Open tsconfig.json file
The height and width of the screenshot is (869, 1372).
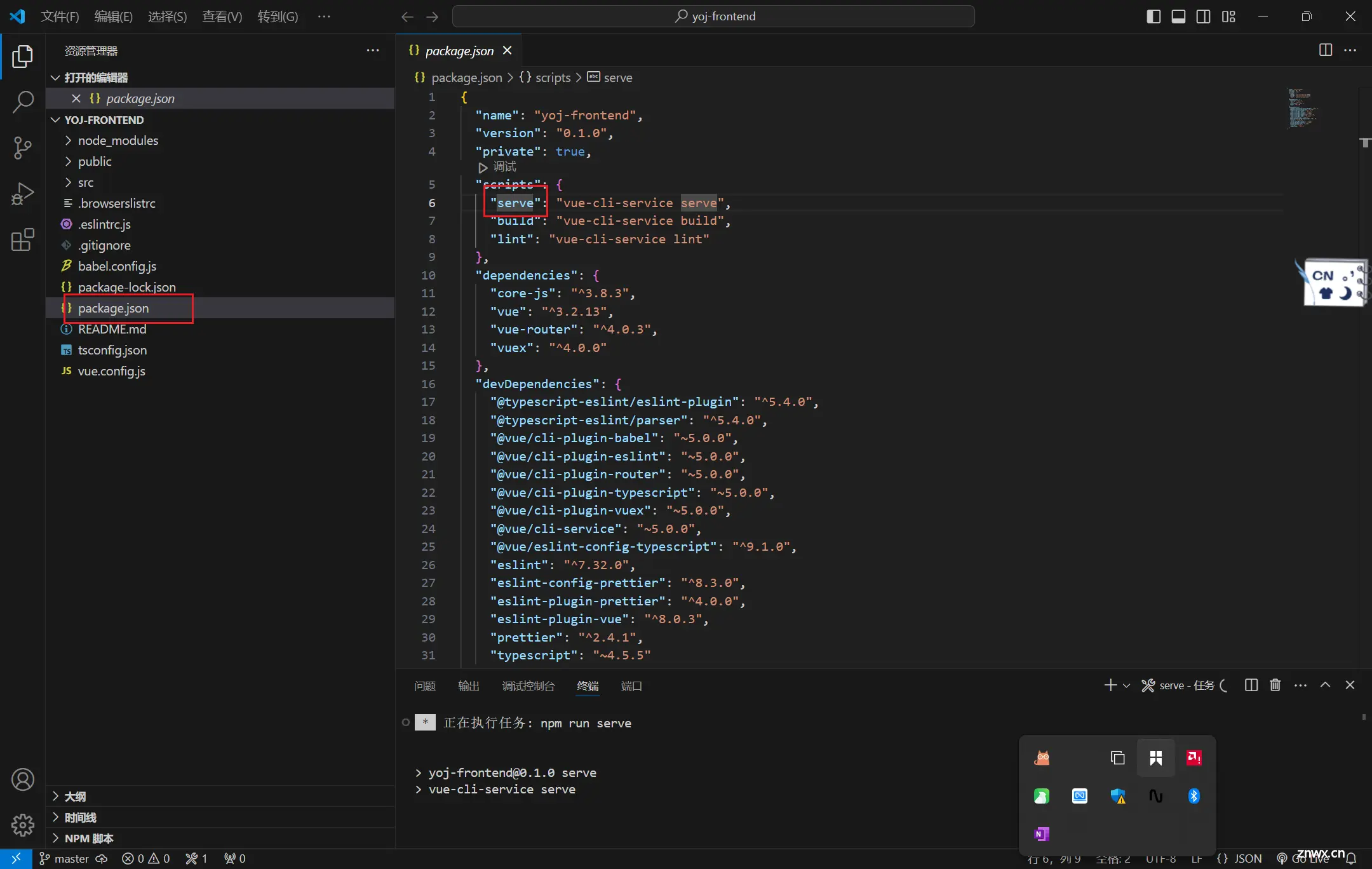pos(221,350)
